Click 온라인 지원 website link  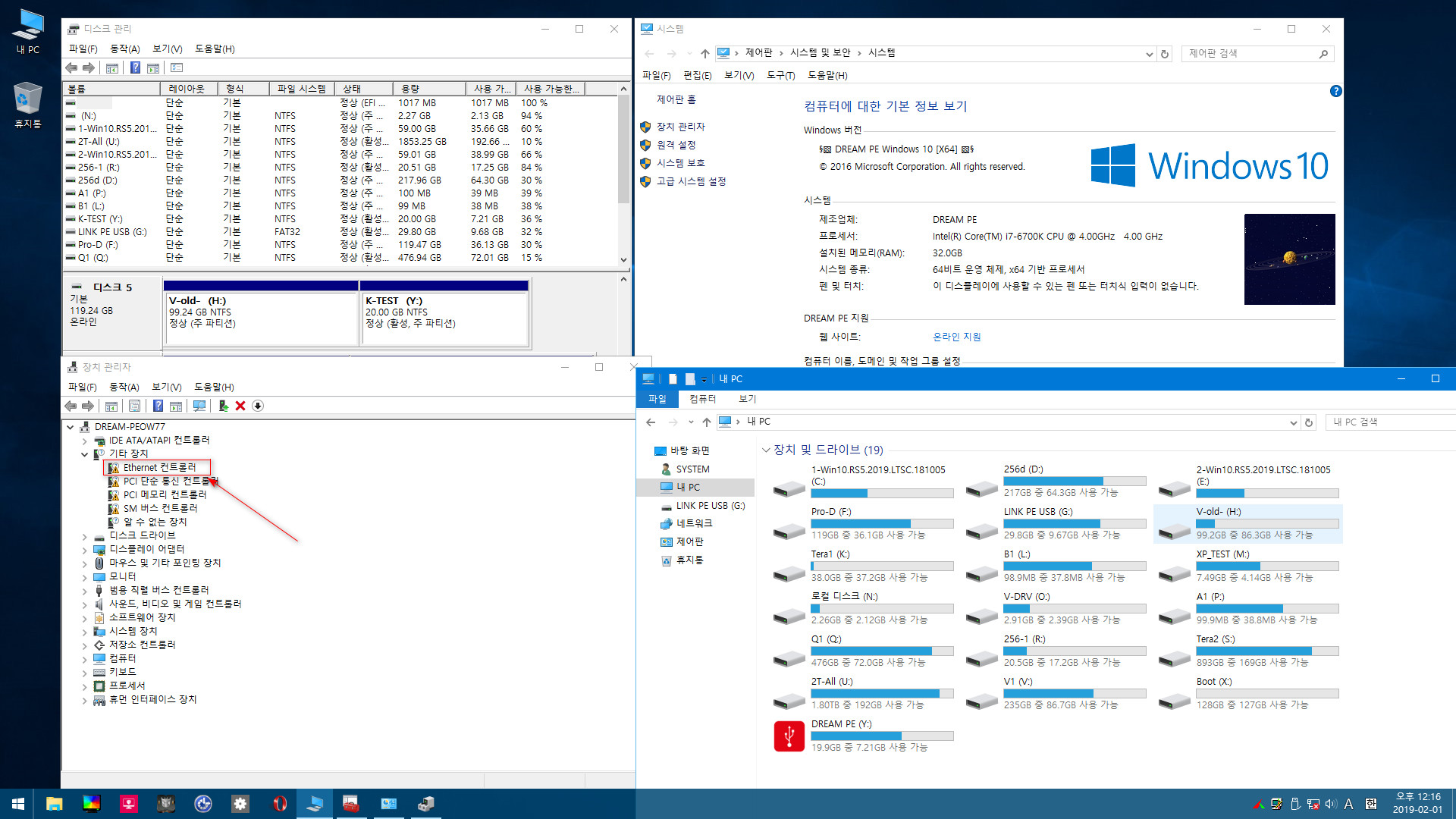tap(956, 337)
